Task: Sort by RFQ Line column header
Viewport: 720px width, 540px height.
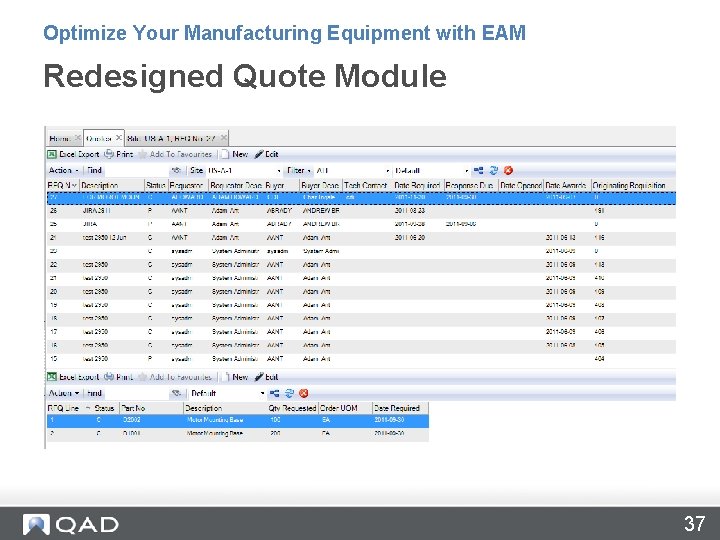Action: click(68, 408)
